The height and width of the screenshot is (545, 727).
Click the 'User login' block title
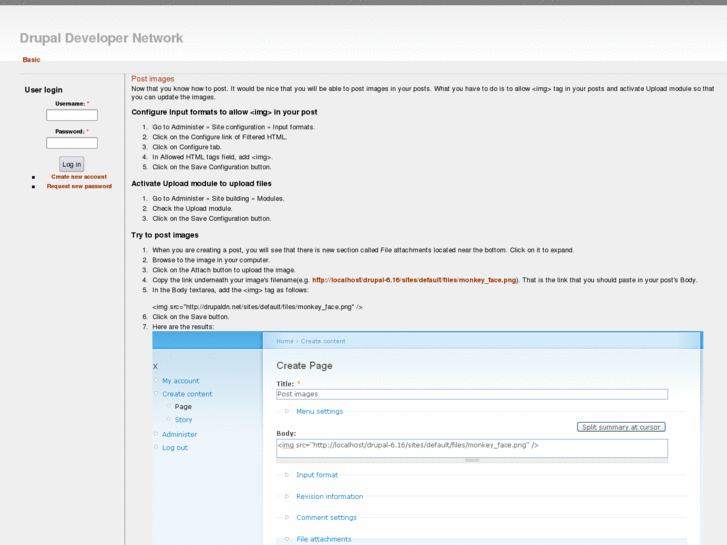click(x=43, y=90)
